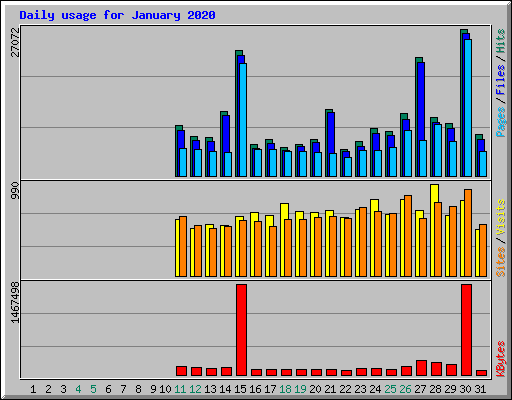Click green day label 11 on the x-axis

180,389
